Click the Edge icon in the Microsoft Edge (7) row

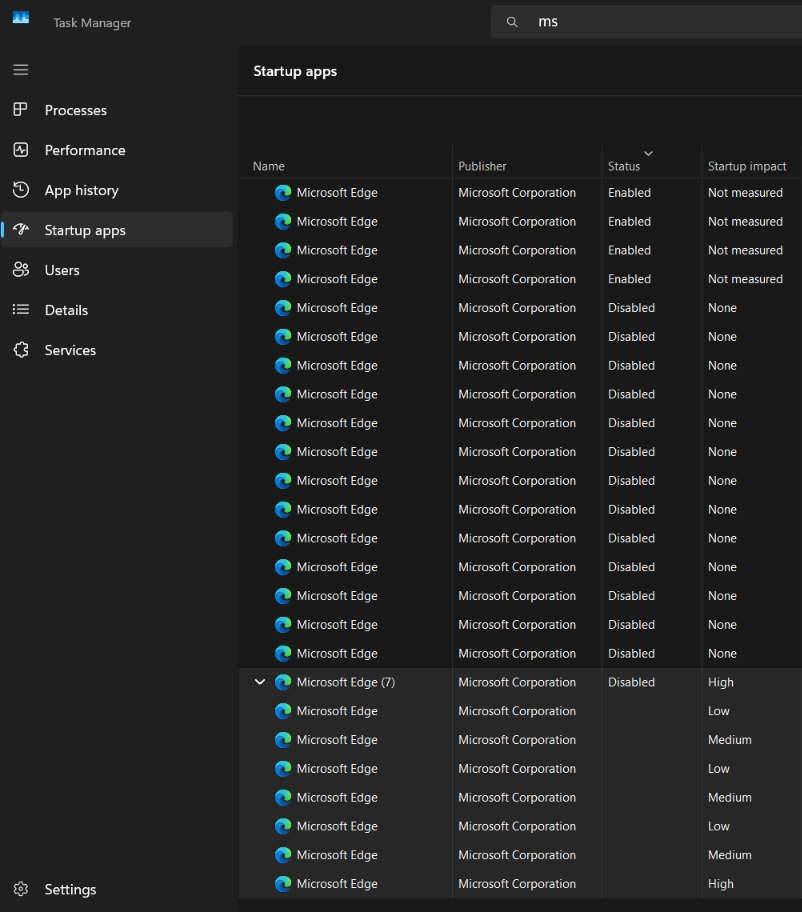[283, 682]
